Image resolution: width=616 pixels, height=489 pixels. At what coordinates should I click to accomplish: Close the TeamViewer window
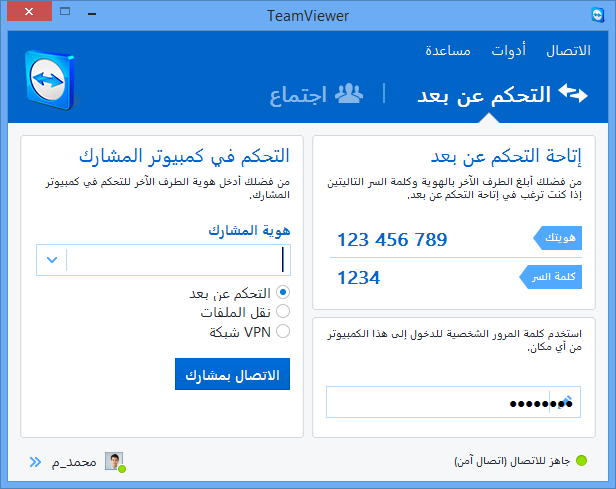pyautogui.click(x=29, y=11)
